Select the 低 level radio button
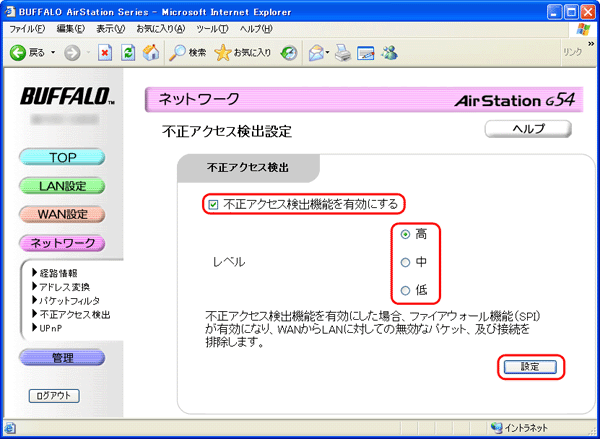 tap(405, 291)
